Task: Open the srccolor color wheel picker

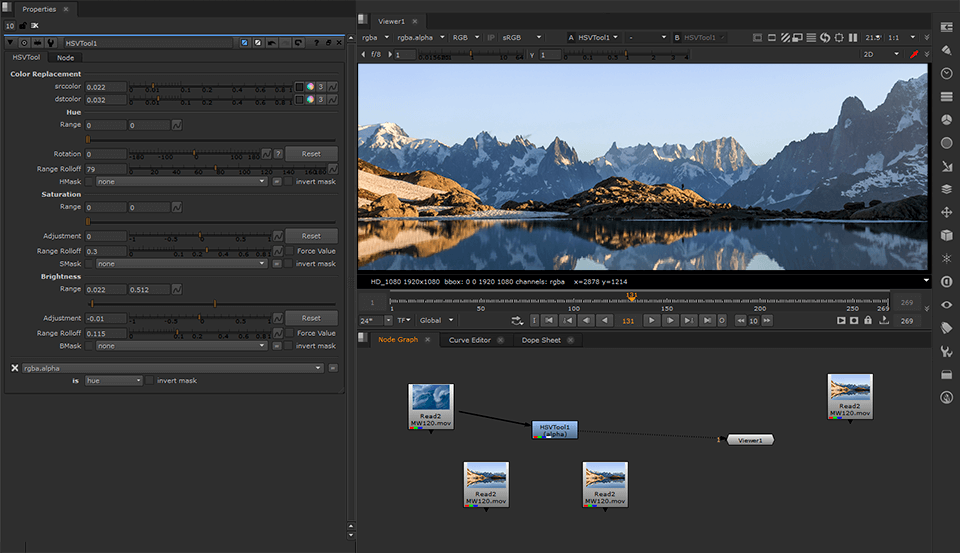Action: point(310,87)
